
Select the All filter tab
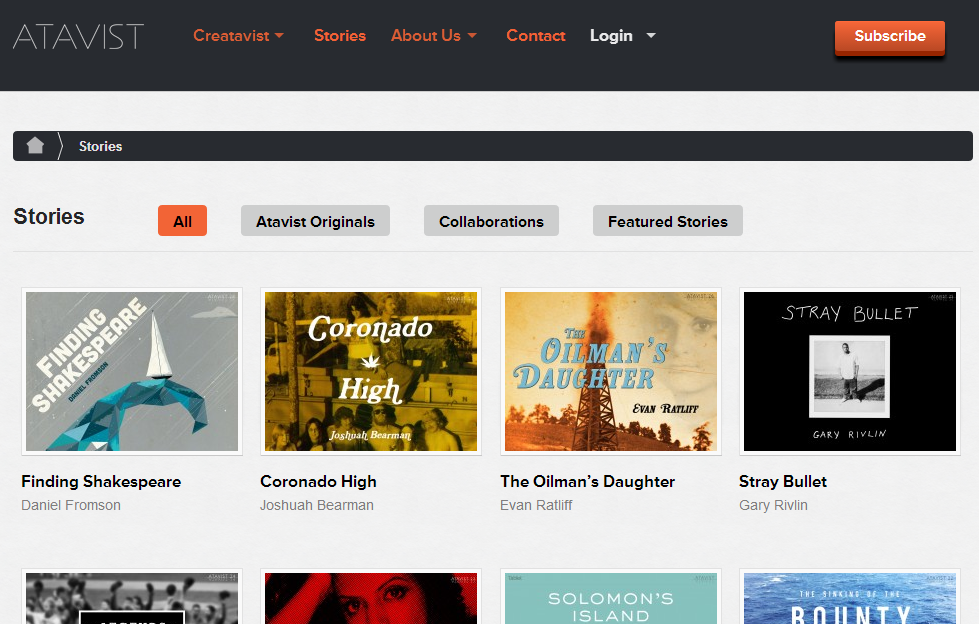coord(182,221)
